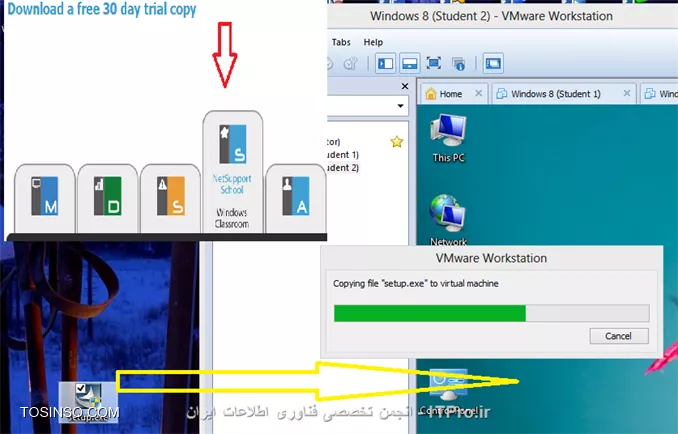
Task: Click the Unity mode icon with info badge
Action: (x=458, y=64)
